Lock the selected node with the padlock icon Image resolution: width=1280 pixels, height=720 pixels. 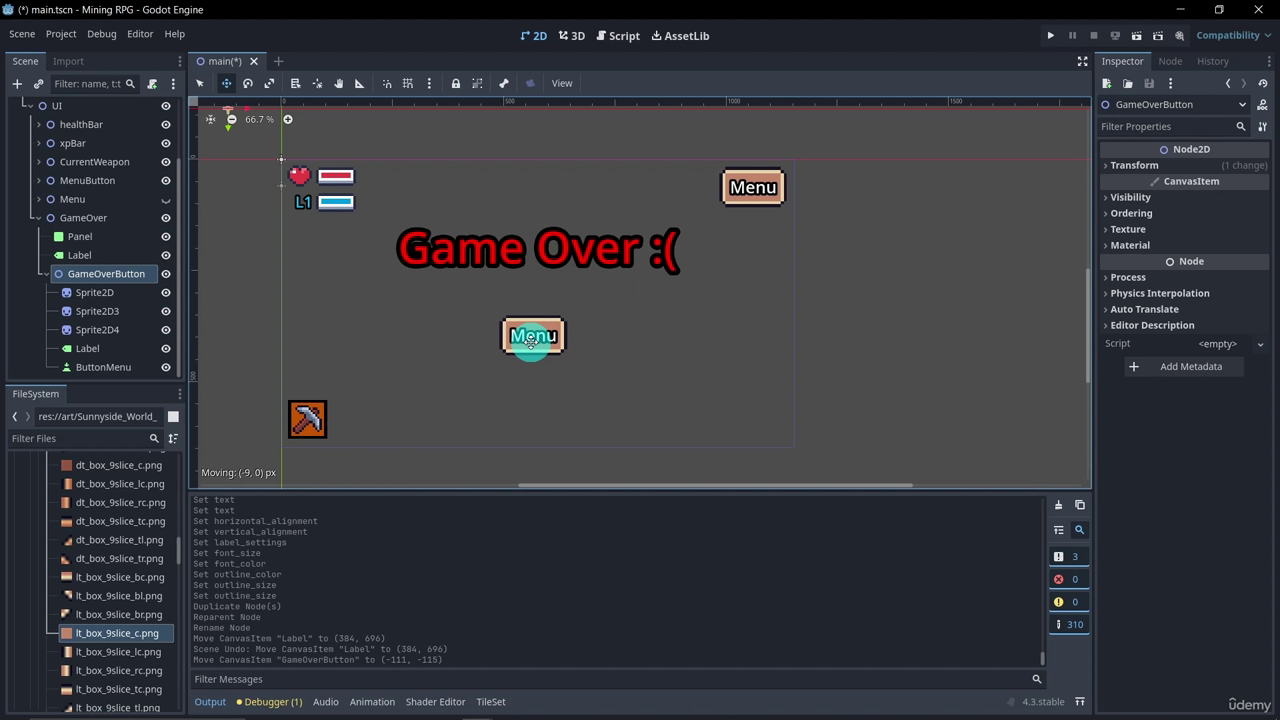(455, 83)
